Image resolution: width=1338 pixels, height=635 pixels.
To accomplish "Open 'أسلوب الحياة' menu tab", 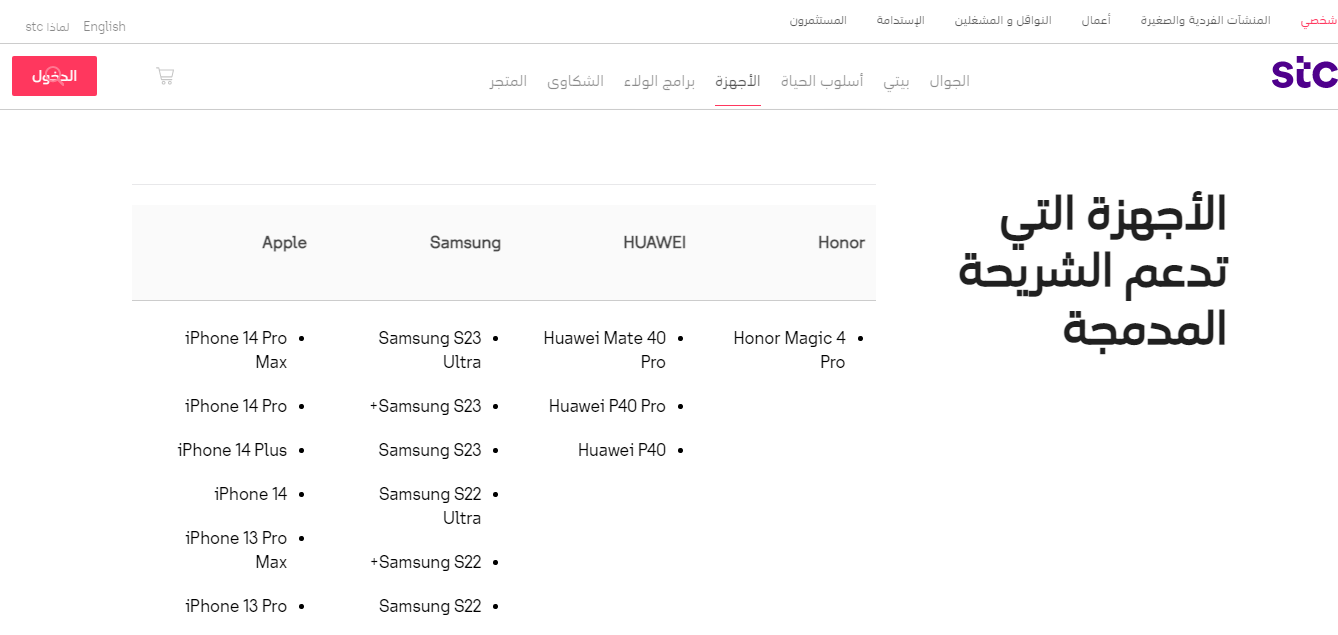I will tap(822, 81).
